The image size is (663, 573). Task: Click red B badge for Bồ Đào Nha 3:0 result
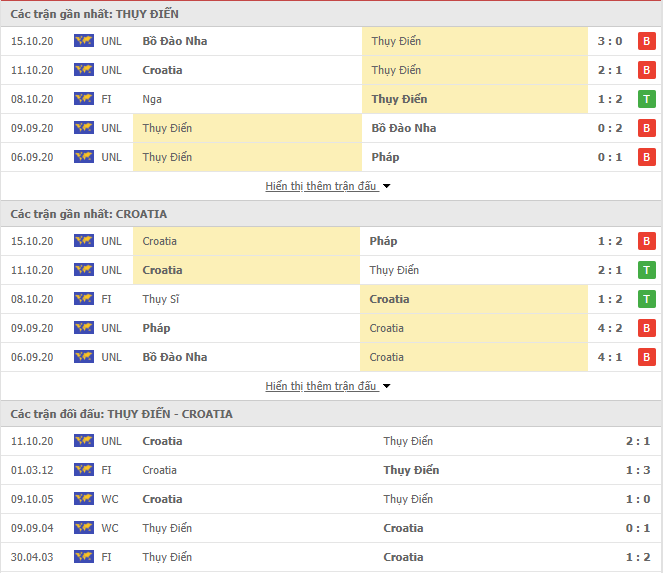click(x=647, y=41)
